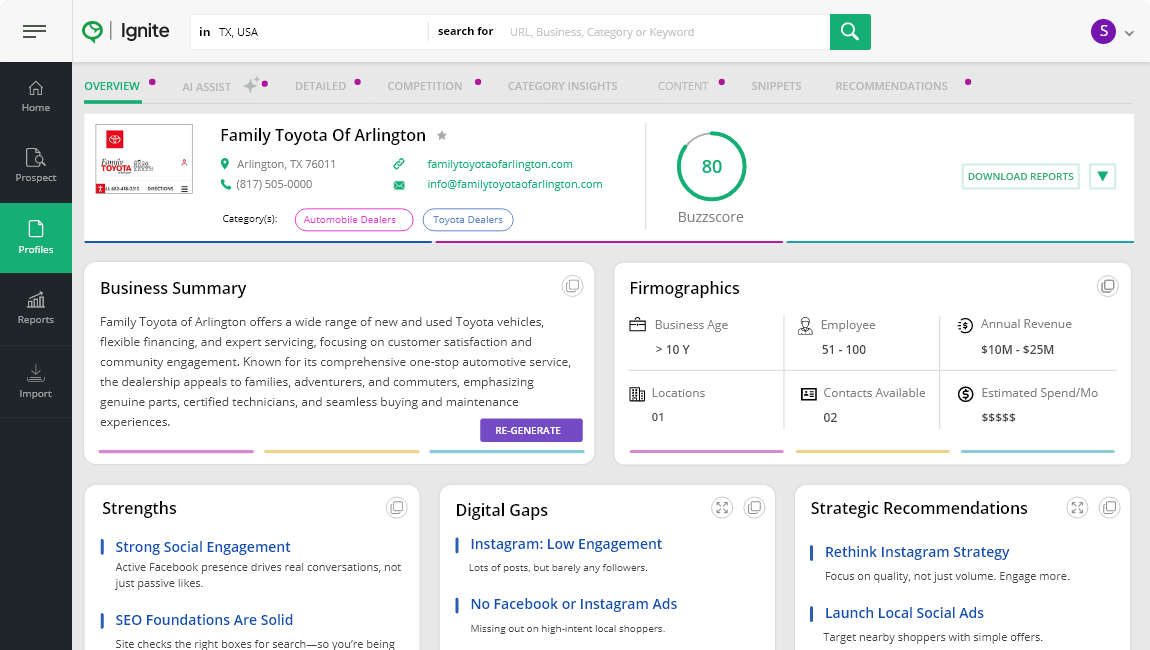Copy the Firmographics card
Image resolution: width=1150 pixels, height=650 pixels.
click(1107, 285)
